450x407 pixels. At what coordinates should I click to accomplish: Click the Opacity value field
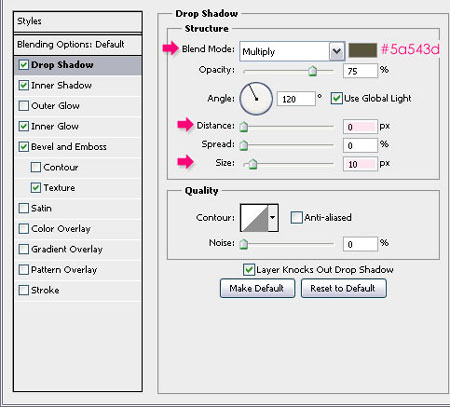[360, 71]
